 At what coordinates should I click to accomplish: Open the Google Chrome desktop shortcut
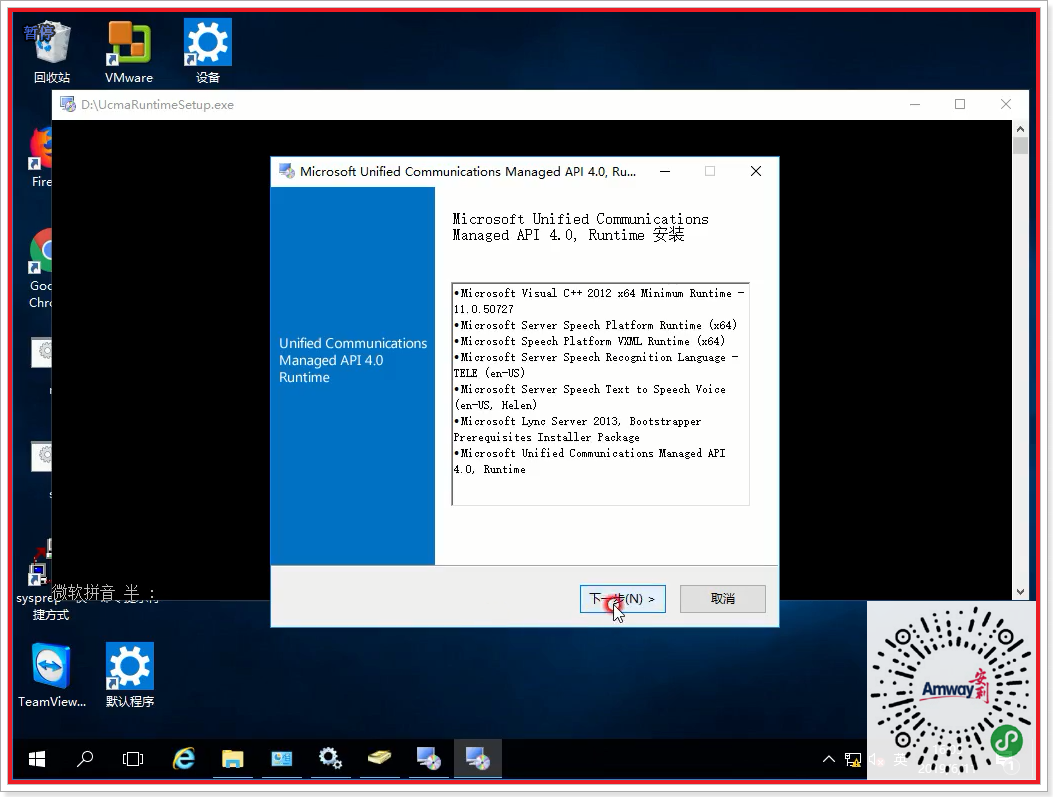point(41,269)
